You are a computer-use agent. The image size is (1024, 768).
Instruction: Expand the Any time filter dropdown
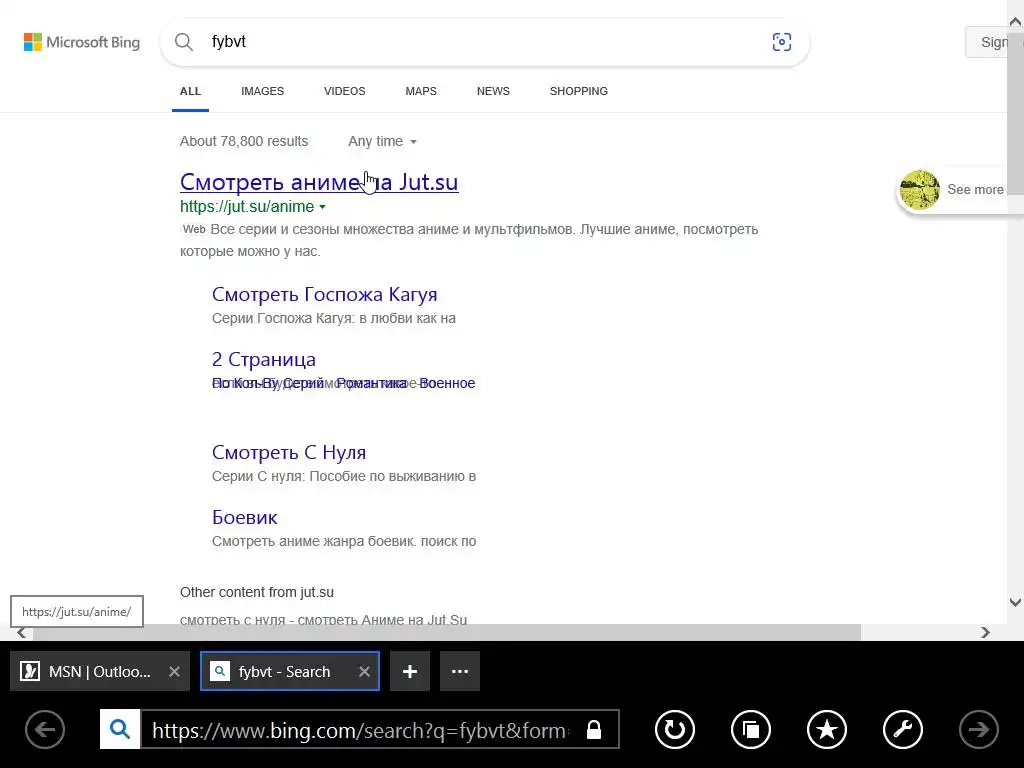382,141
